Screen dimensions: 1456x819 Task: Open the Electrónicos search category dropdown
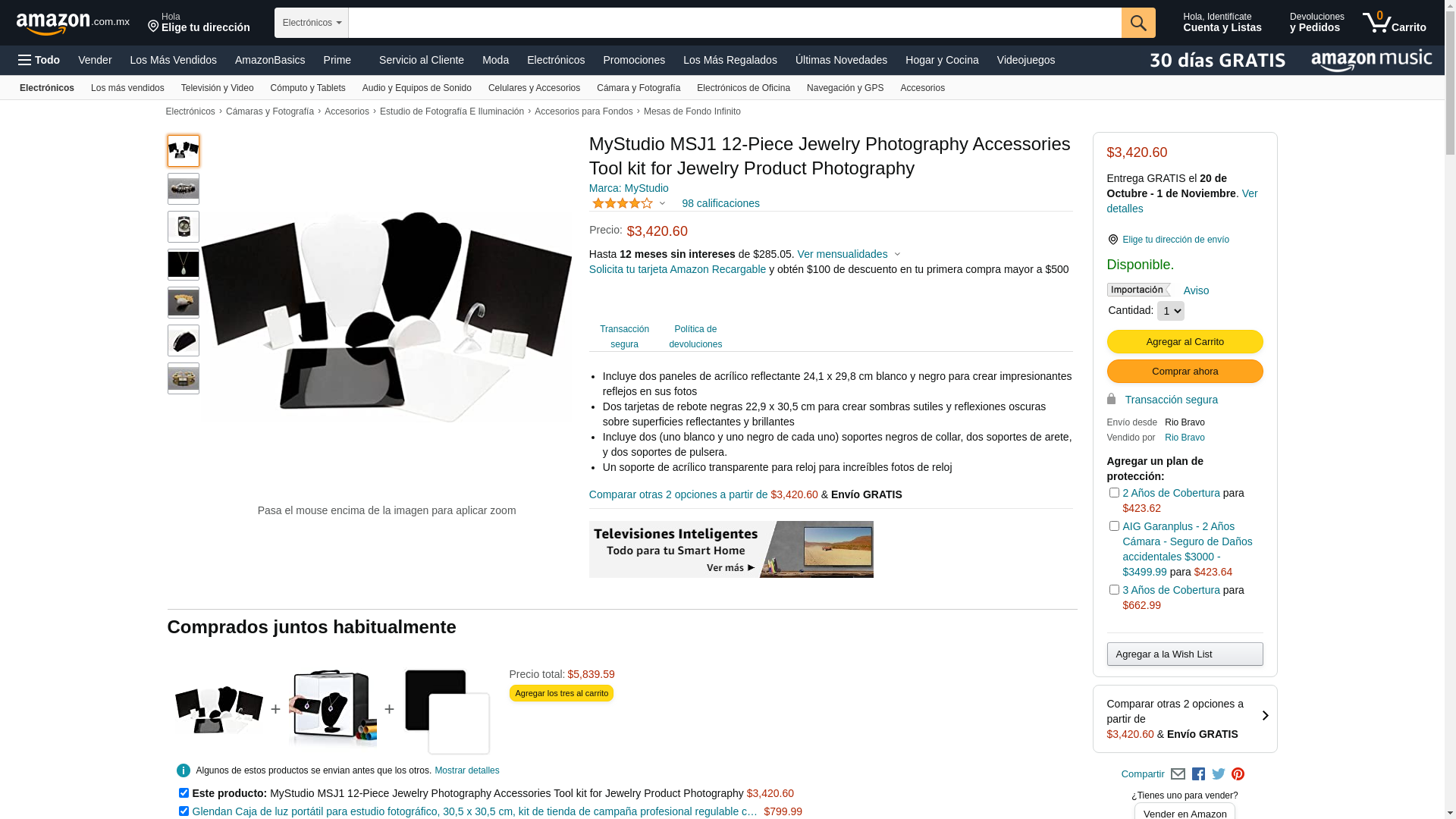pos(312,23)
